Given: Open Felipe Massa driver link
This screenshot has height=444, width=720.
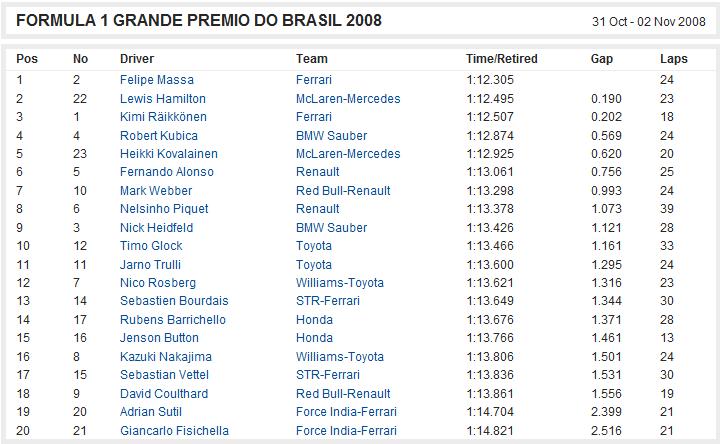Looking at the screenshot, I should coord(157,80).
